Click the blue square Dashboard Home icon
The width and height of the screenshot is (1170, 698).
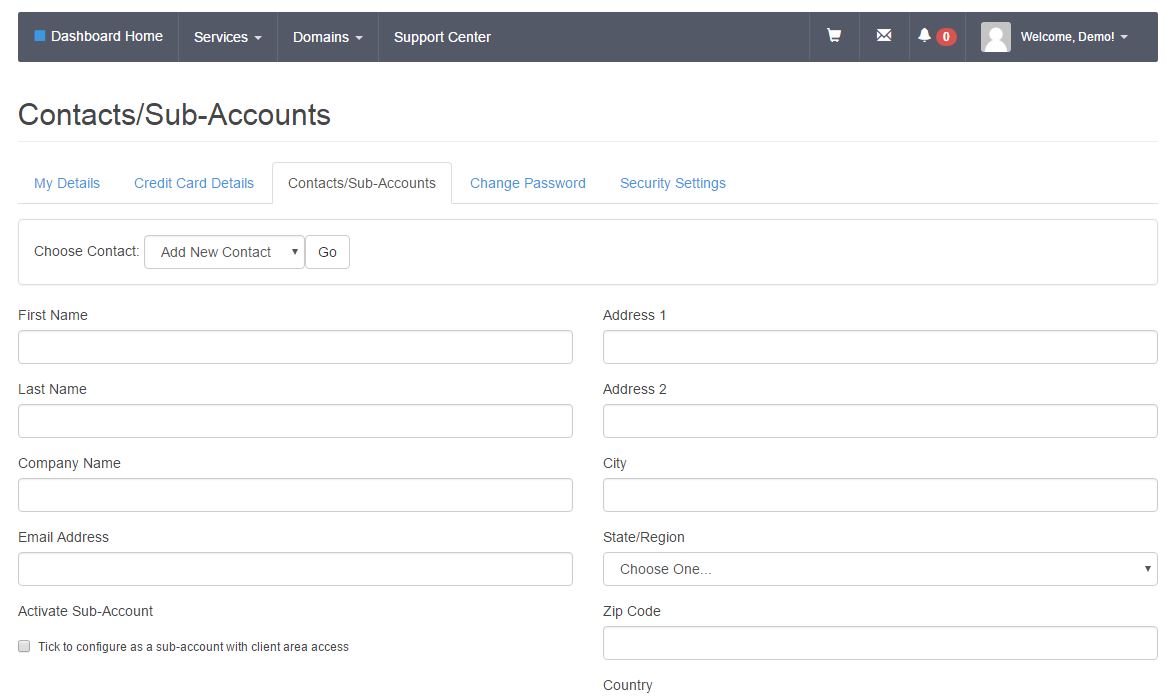click(40, 35)
